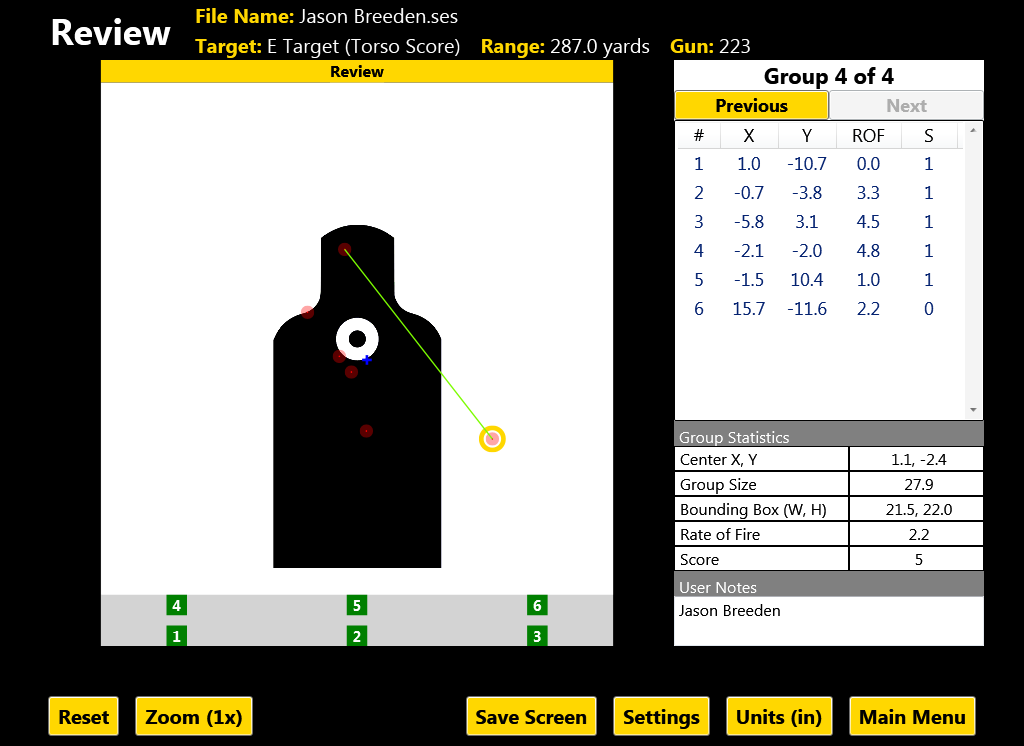Select green group marker 1

point(176,636)
